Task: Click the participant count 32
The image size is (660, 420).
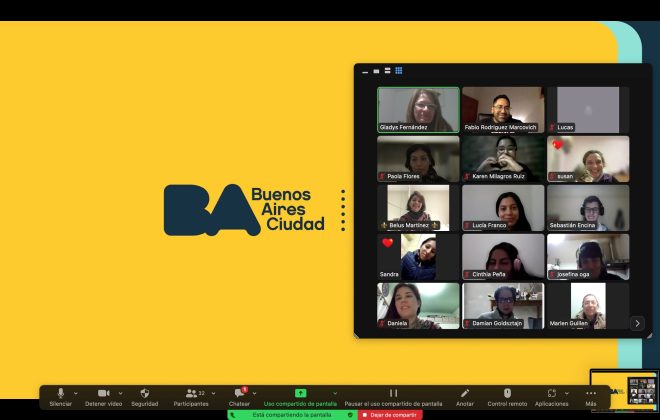Action: [202, 393]
